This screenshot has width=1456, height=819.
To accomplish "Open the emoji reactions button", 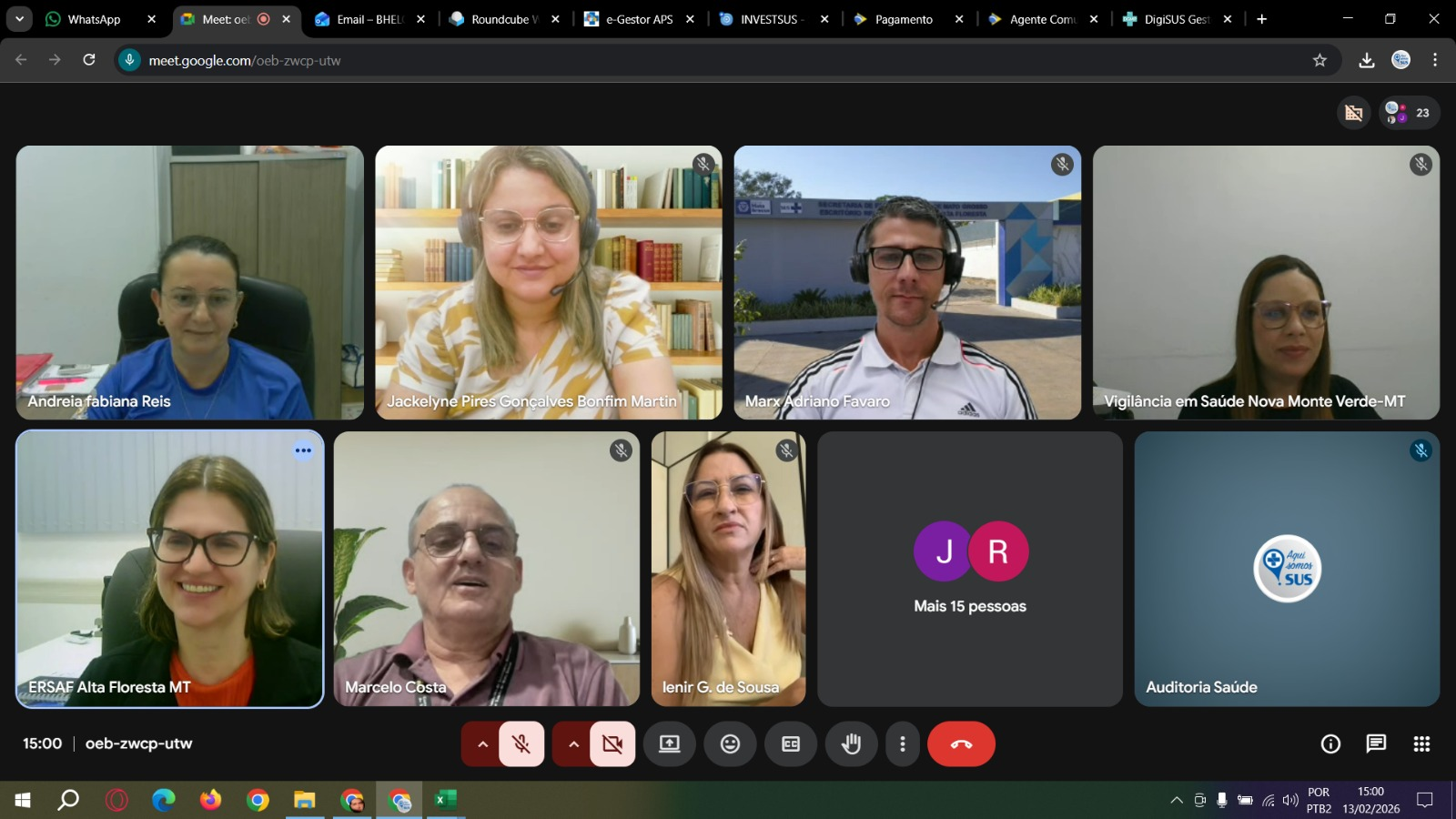I will pos(730,744).
